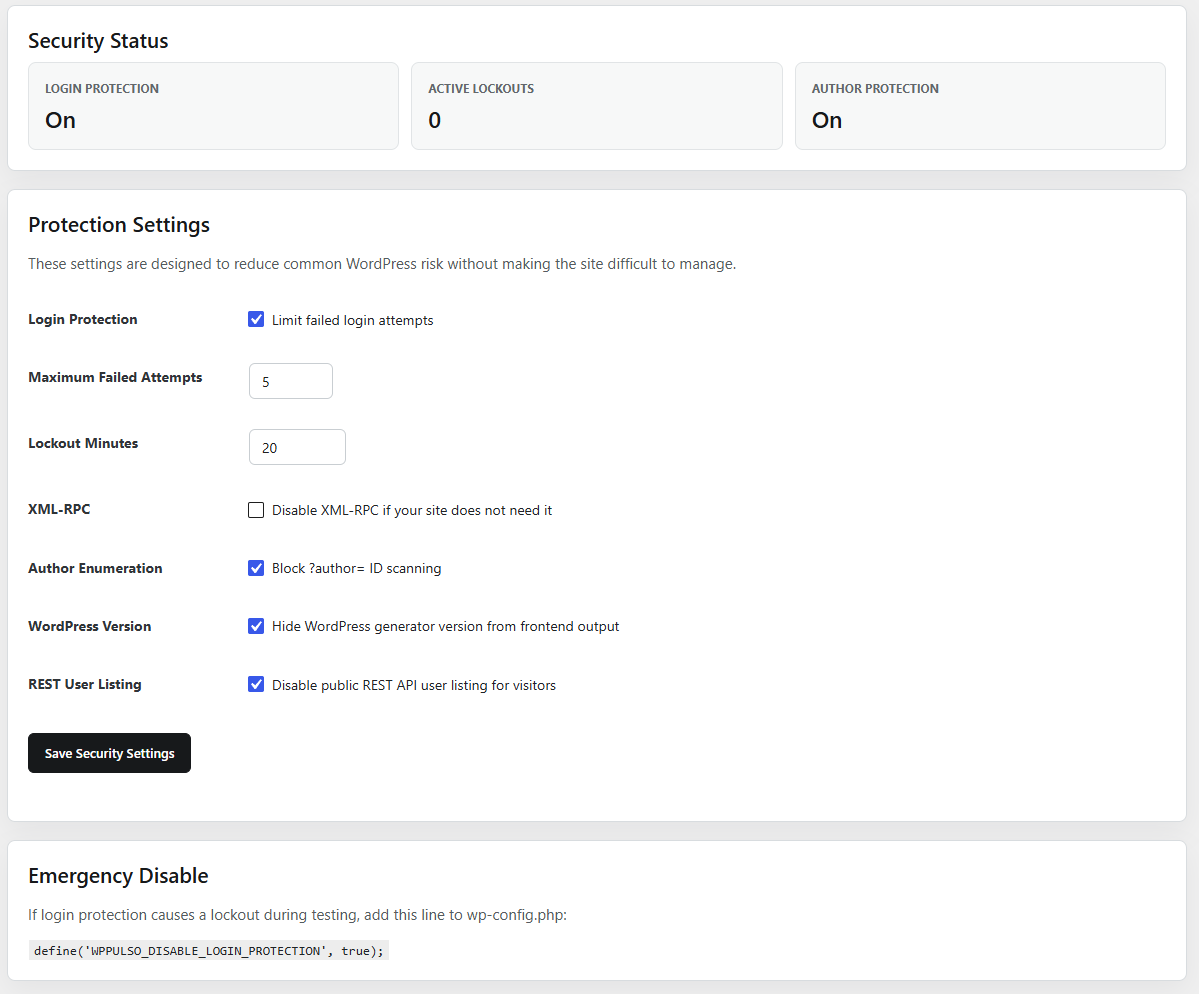
Task: Focus the Lockout Minutes input
Action: [x=297, y=447]
